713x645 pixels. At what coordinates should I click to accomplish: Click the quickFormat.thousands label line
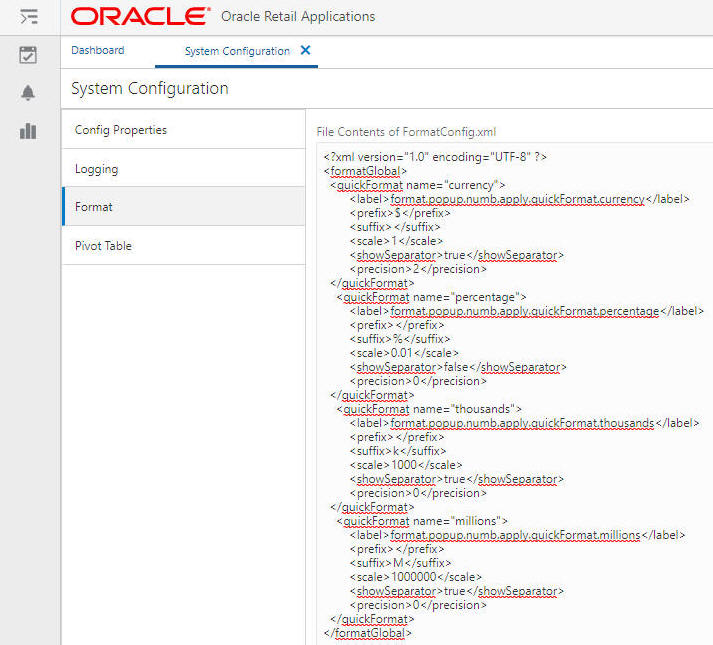524,423
